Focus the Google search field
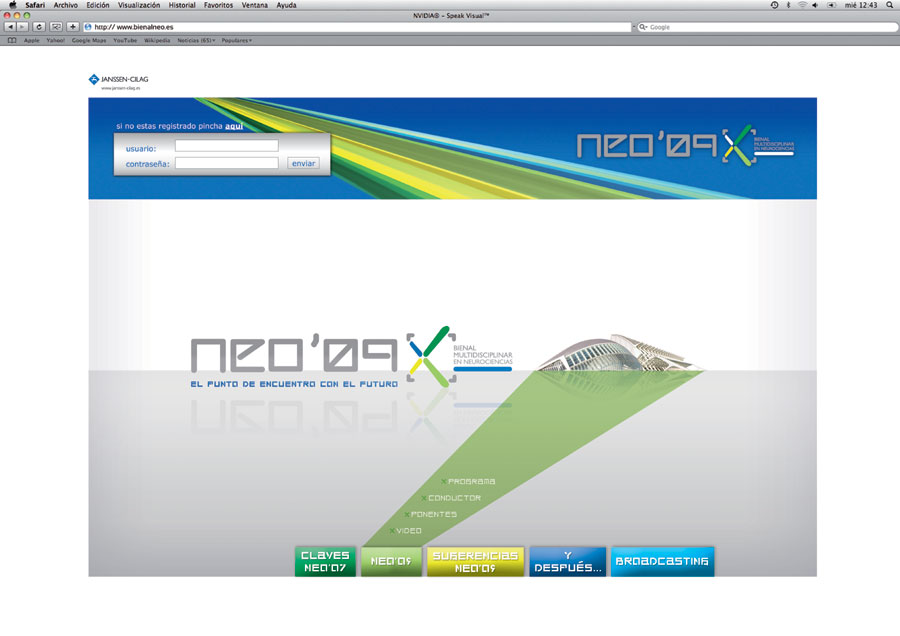The height and width of the screenshot is (636, 900). point(768,27)
